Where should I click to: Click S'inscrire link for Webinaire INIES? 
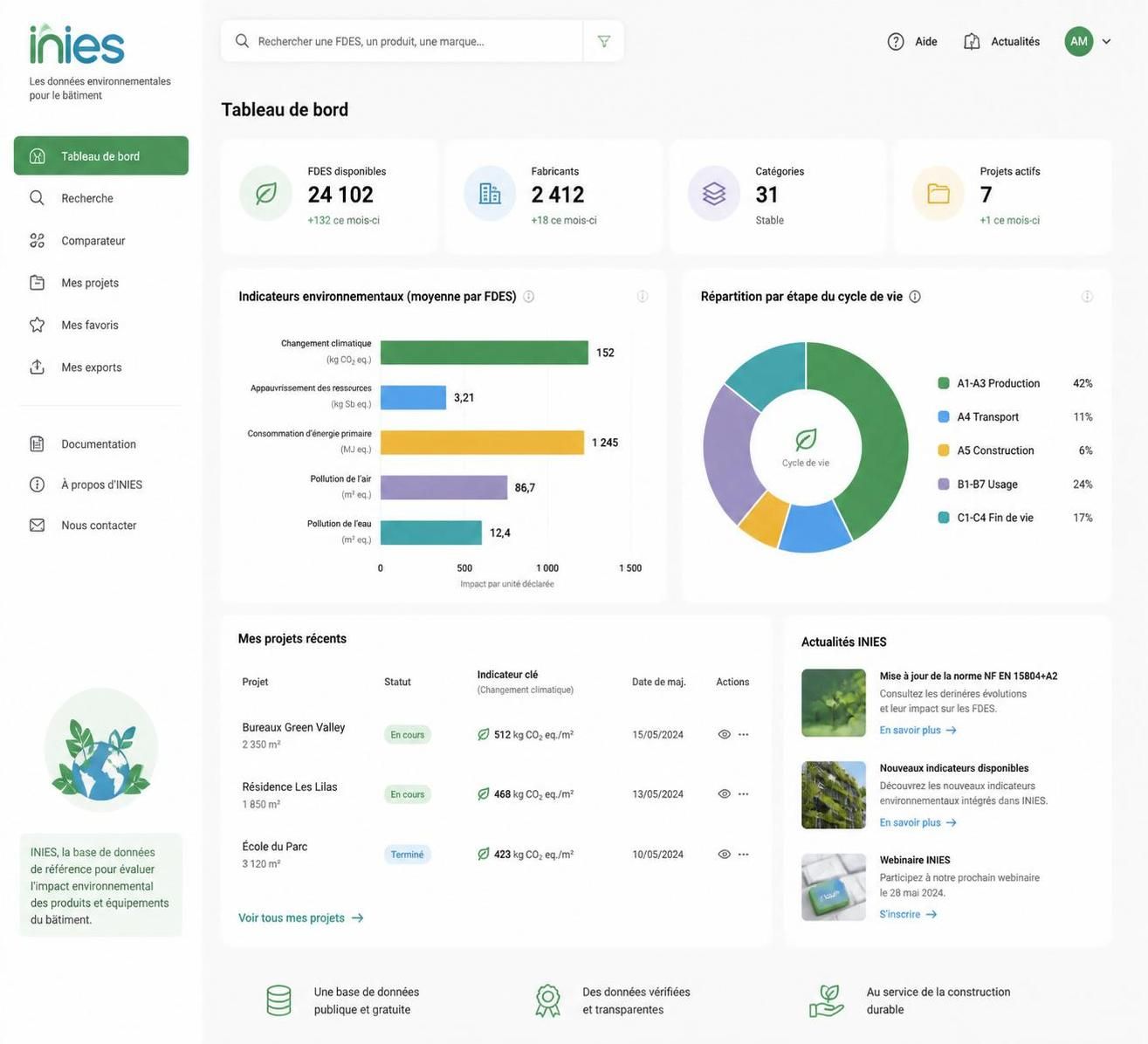pyautogui.click(x=909, y=915)
